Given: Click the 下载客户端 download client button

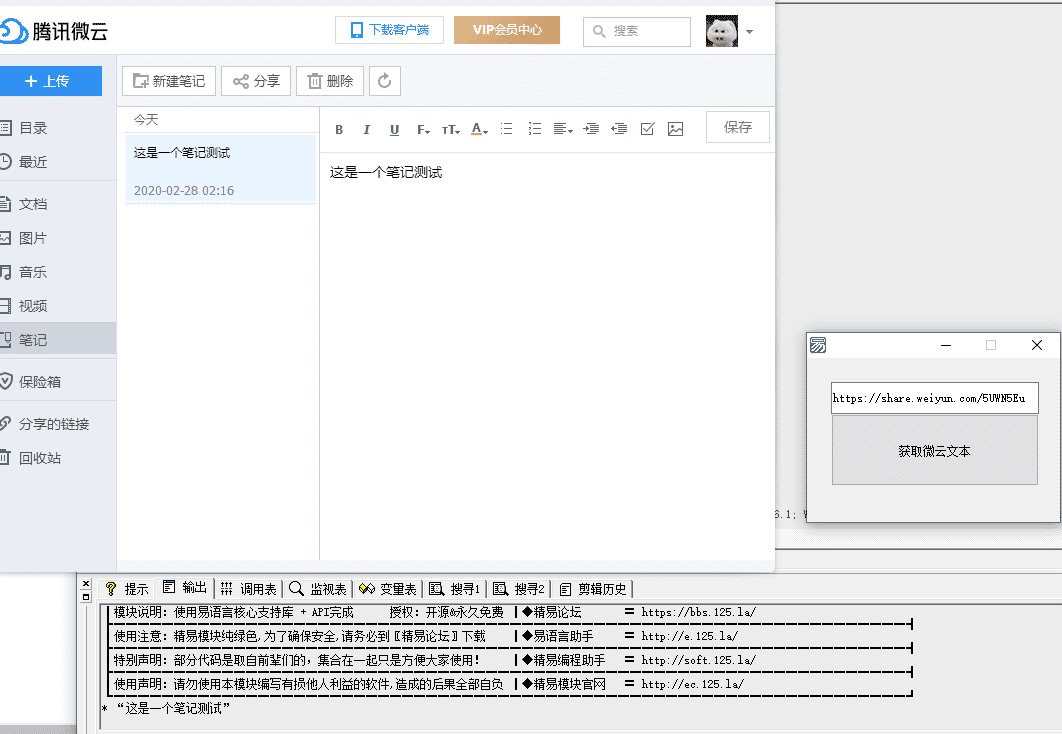Looking at the screenshot, I should pos(389,30).
